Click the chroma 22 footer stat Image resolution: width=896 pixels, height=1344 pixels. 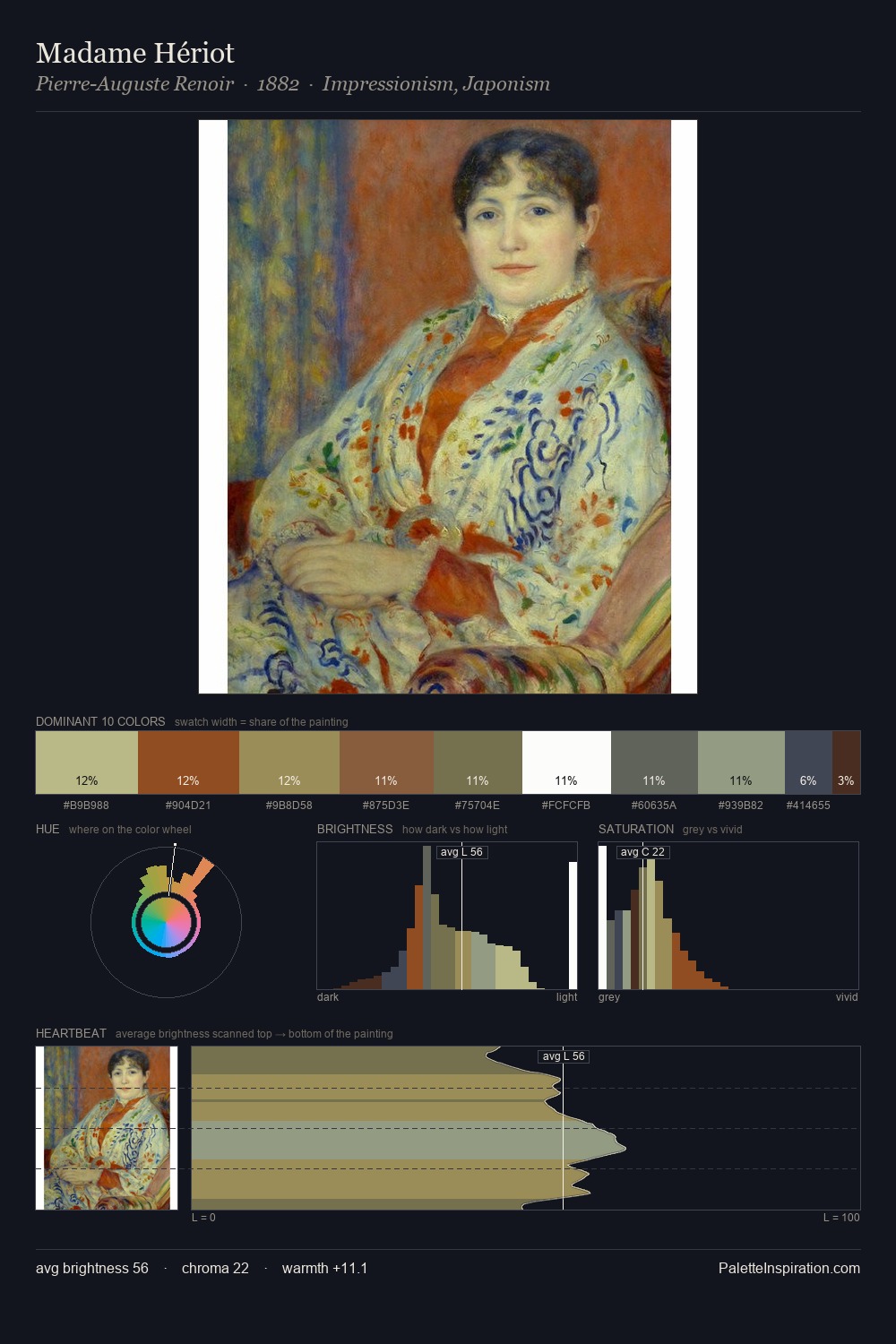215,1268
